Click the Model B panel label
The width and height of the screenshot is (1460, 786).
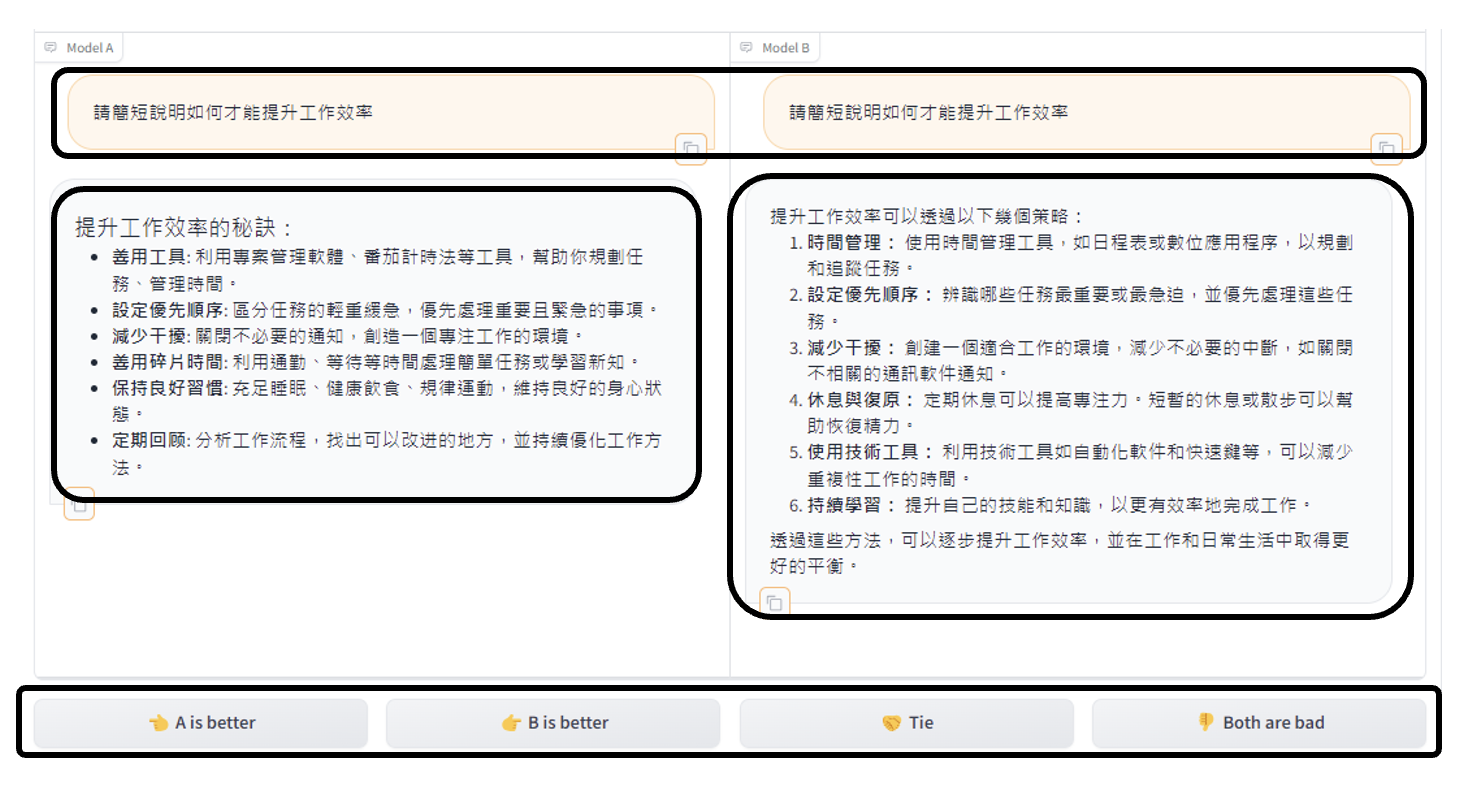coord(785,47)
